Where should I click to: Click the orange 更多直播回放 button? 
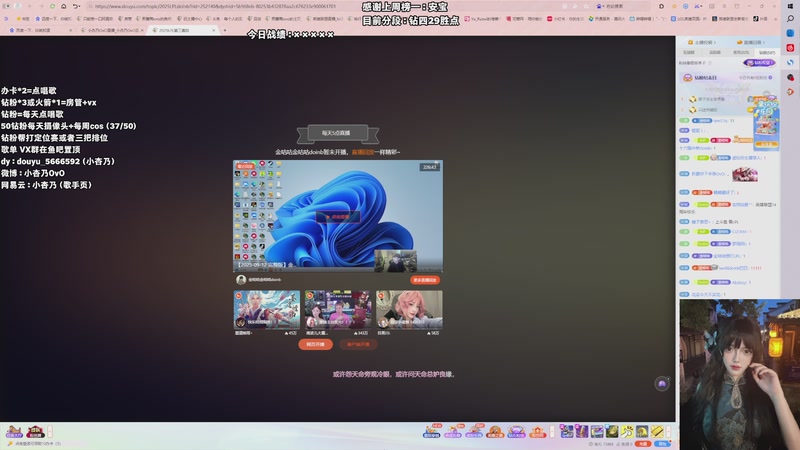(425, 280)
